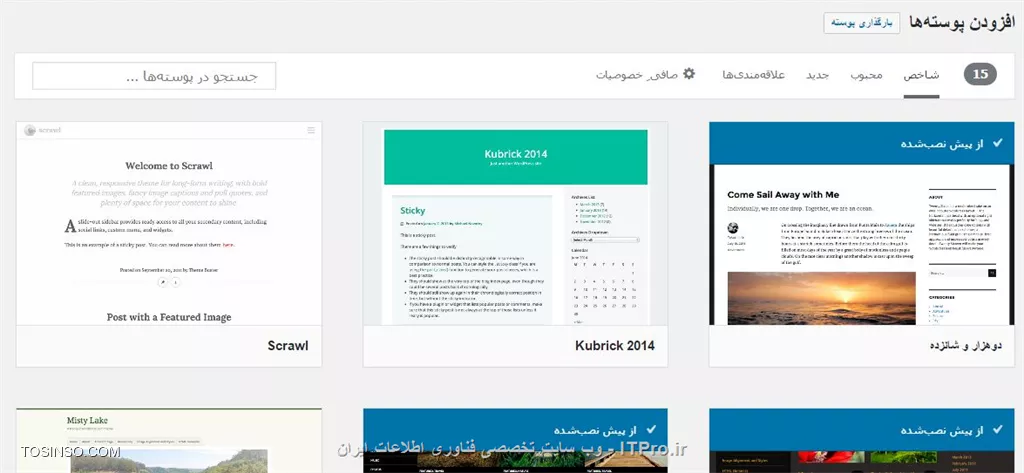Click the theme count badge showing 15
The image size is (1024, 473).
click(980, 74)
